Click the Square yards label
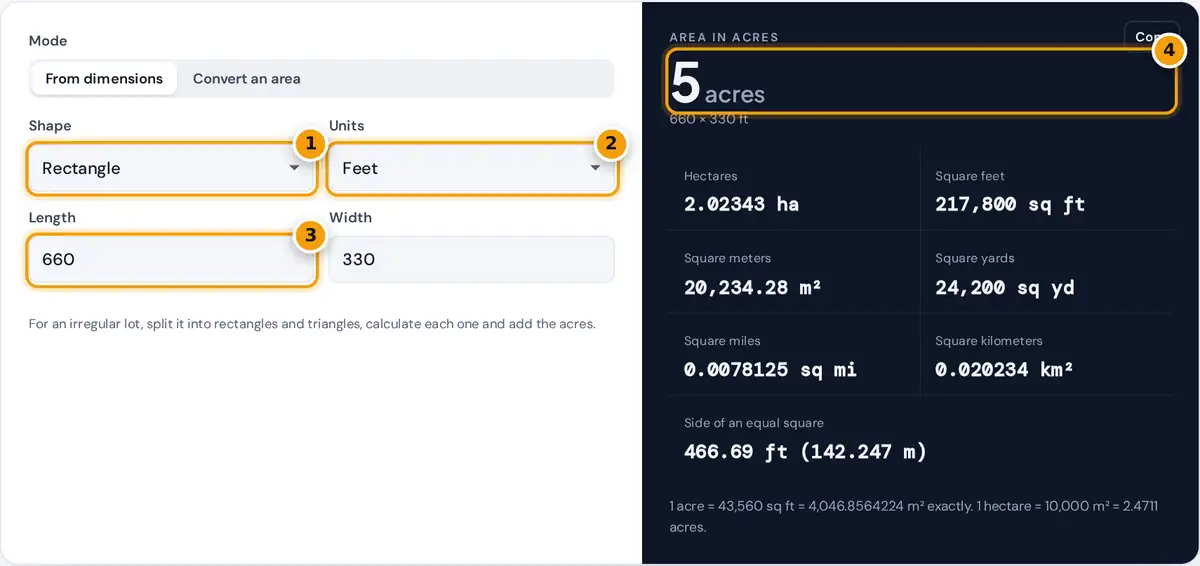This screenshot has height=566, width=1200. pyautogui.click(x=975, y=258)
